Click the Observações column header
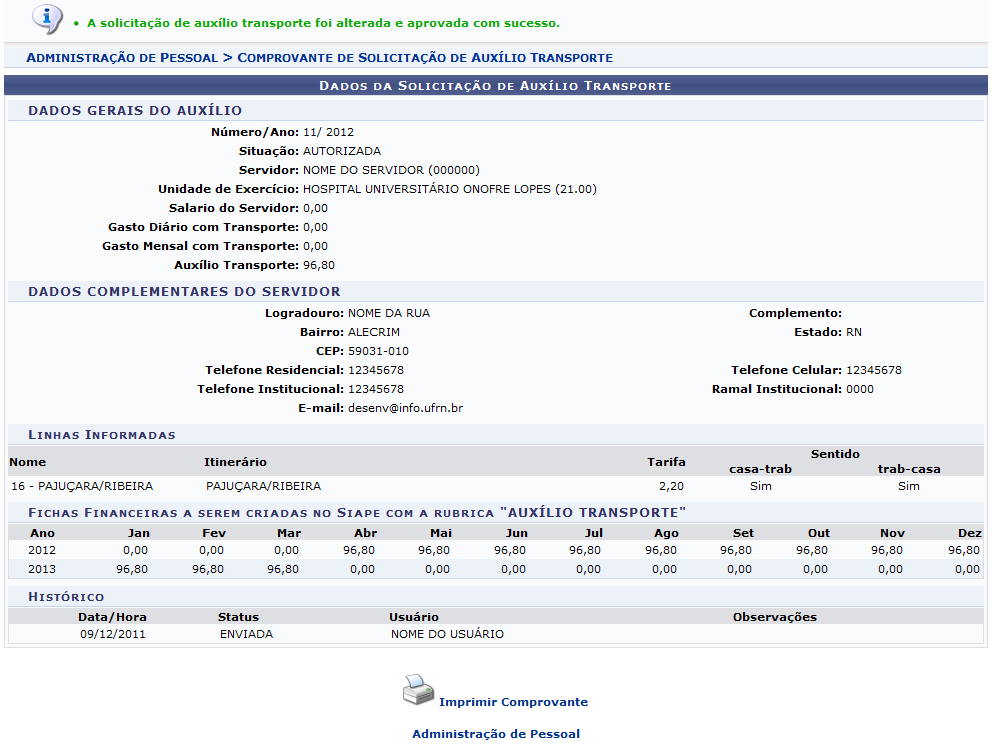The height and width of the screenshot is (751, 992). (774, 617)
